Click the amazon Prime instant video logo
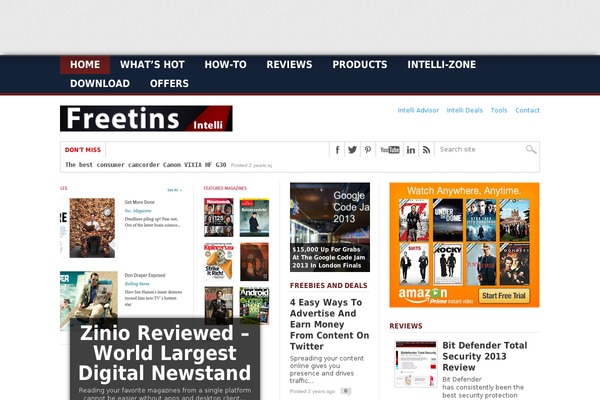This screenshot has width=600, height=400. click(435, 296)
